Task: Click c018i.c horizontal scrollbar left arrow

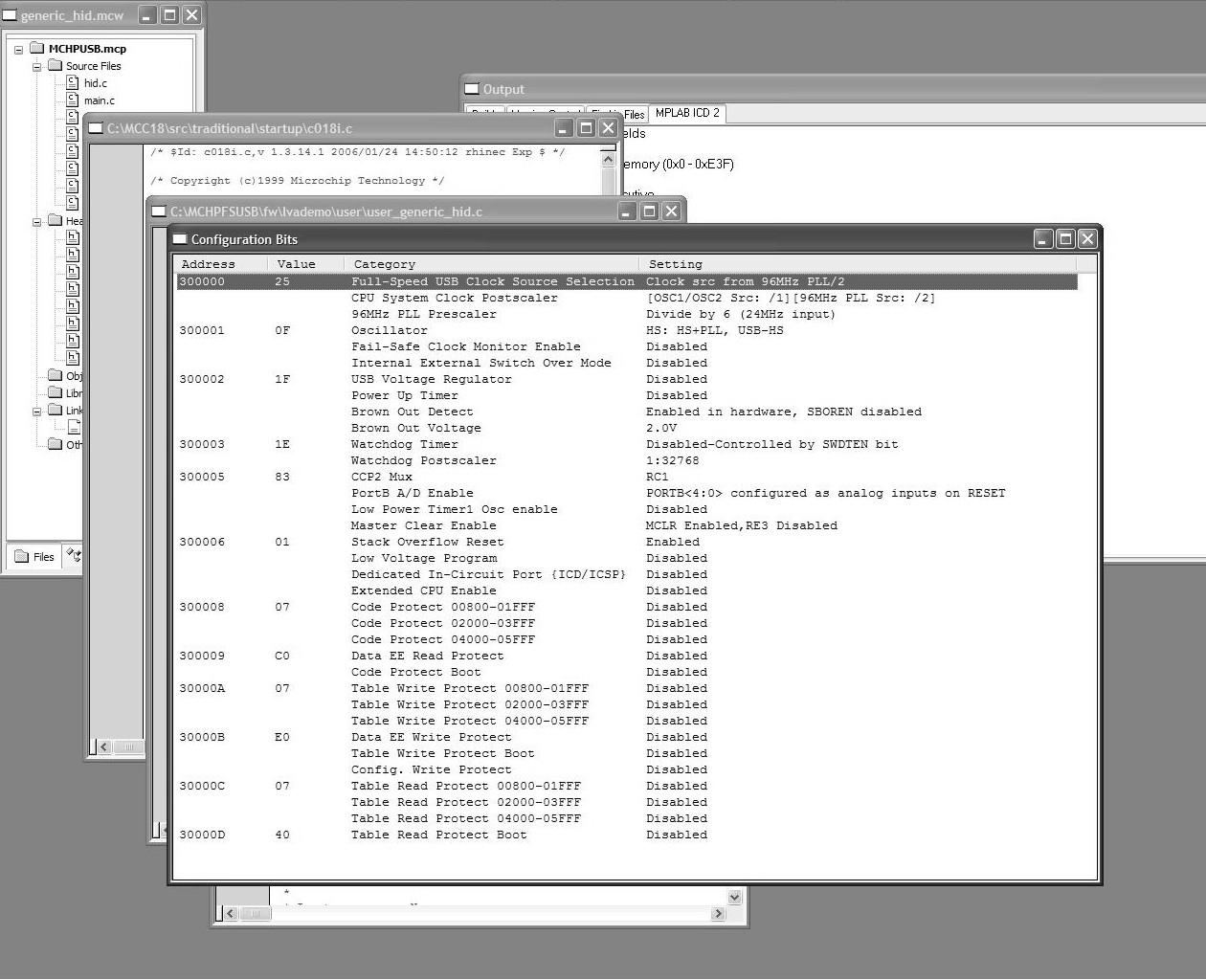Action: point(104,746)
